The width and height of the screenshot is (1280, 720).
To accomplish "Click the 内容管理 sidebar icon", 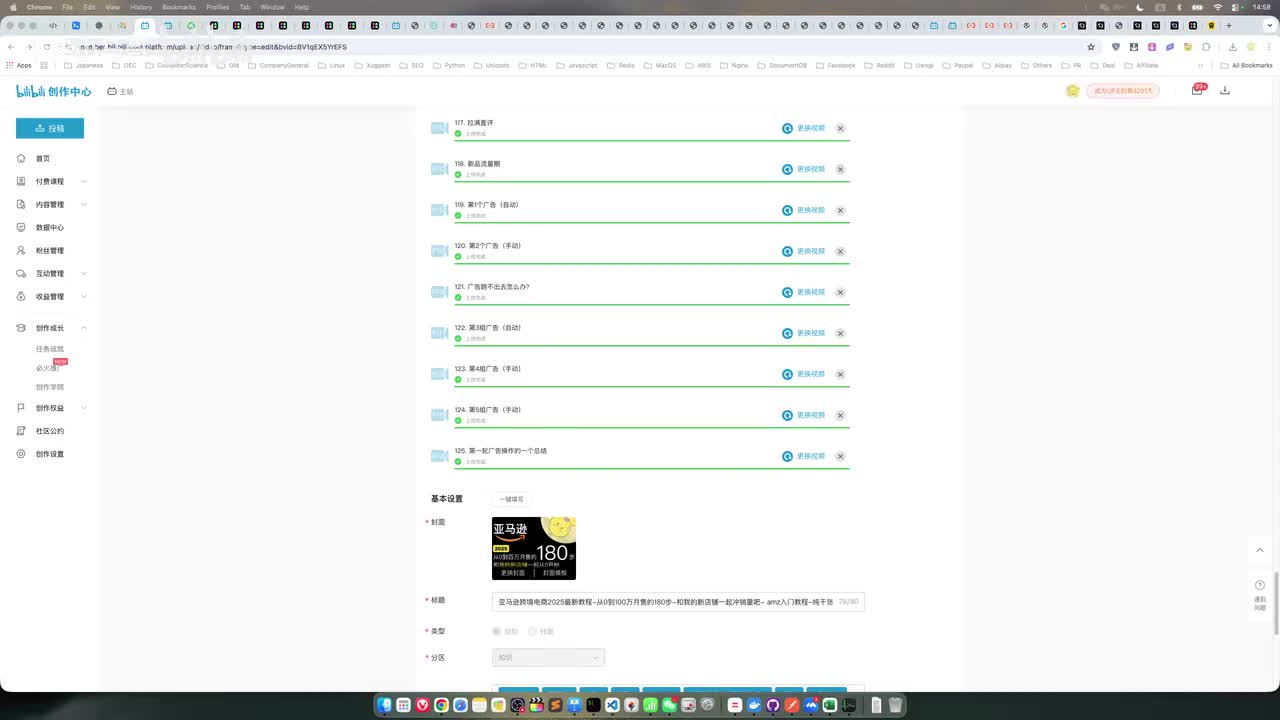I will coord(23,205).
